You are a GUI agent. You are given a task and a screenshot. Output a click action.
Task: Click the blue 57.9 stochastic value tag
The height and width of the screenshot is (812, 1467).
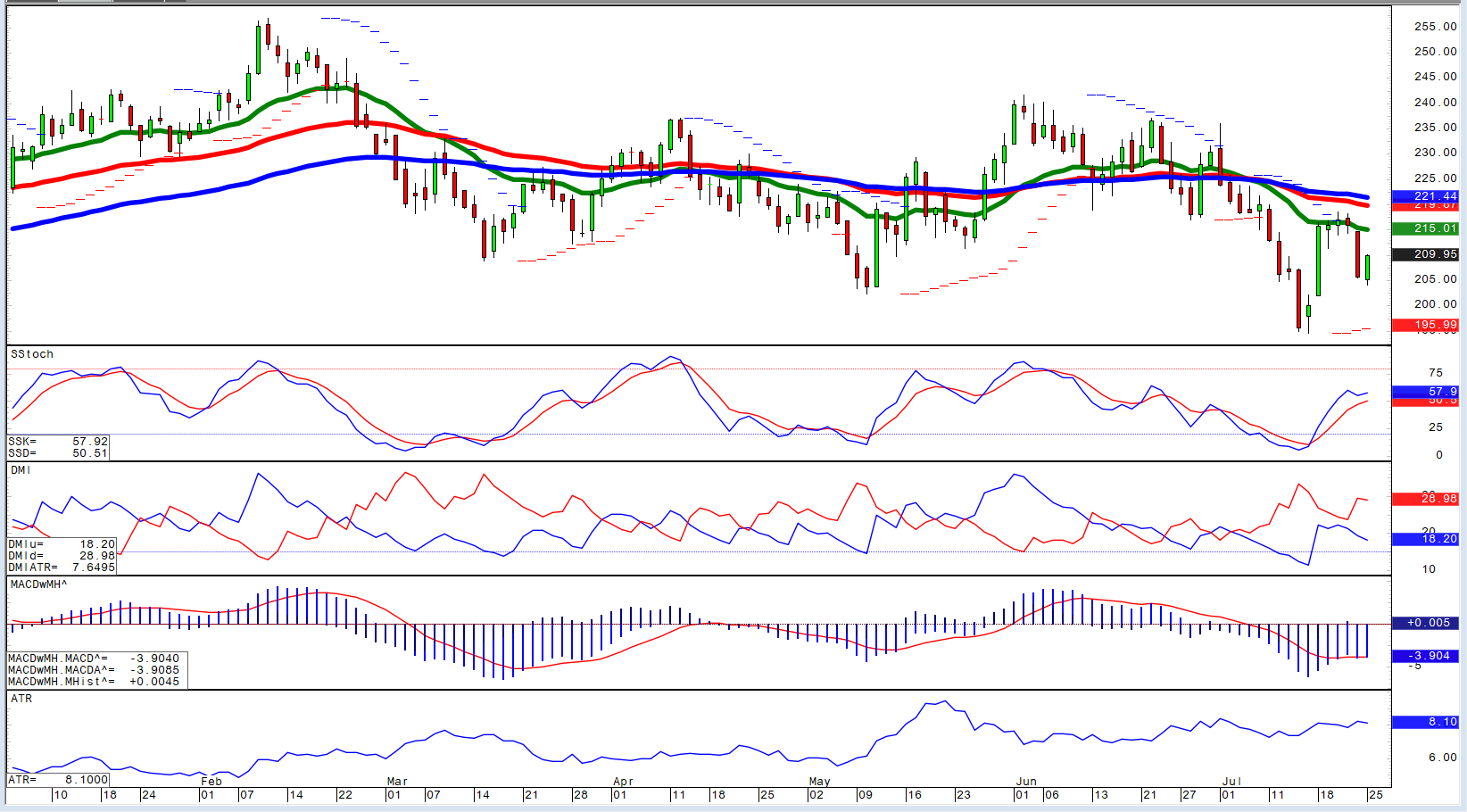coord(1425,392)
